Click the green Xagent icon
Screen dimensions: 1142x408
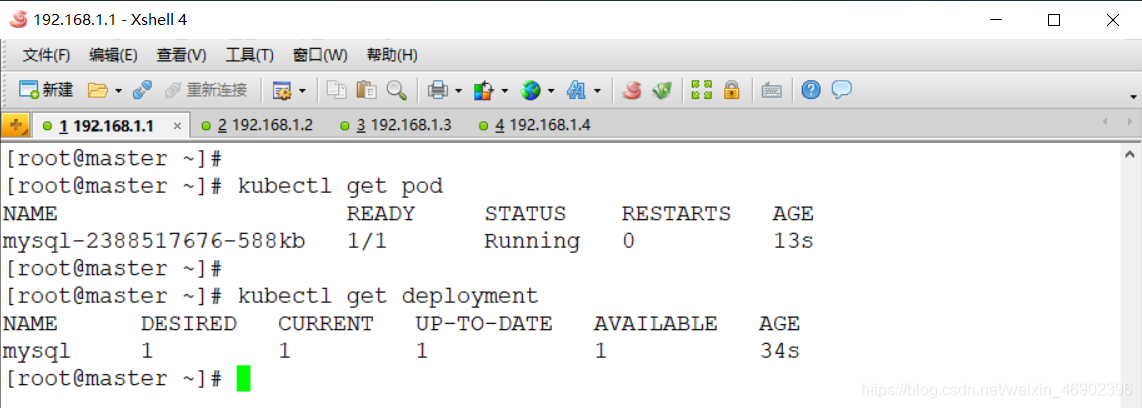(x=661, y=90)
